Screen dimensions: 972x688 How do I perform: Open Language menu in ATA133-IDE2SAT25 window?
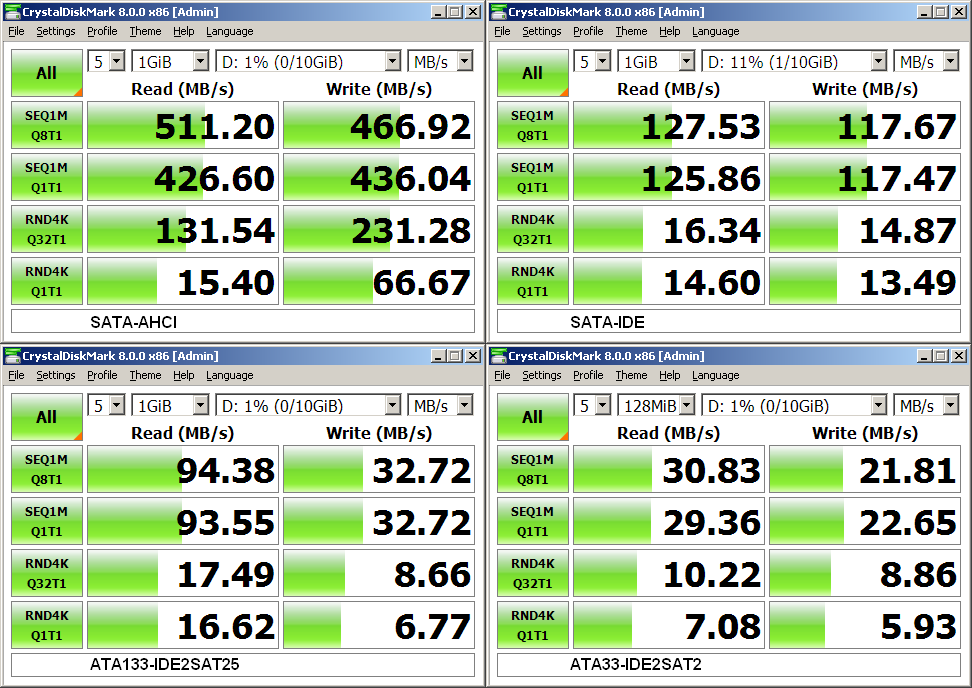(229, 375)
